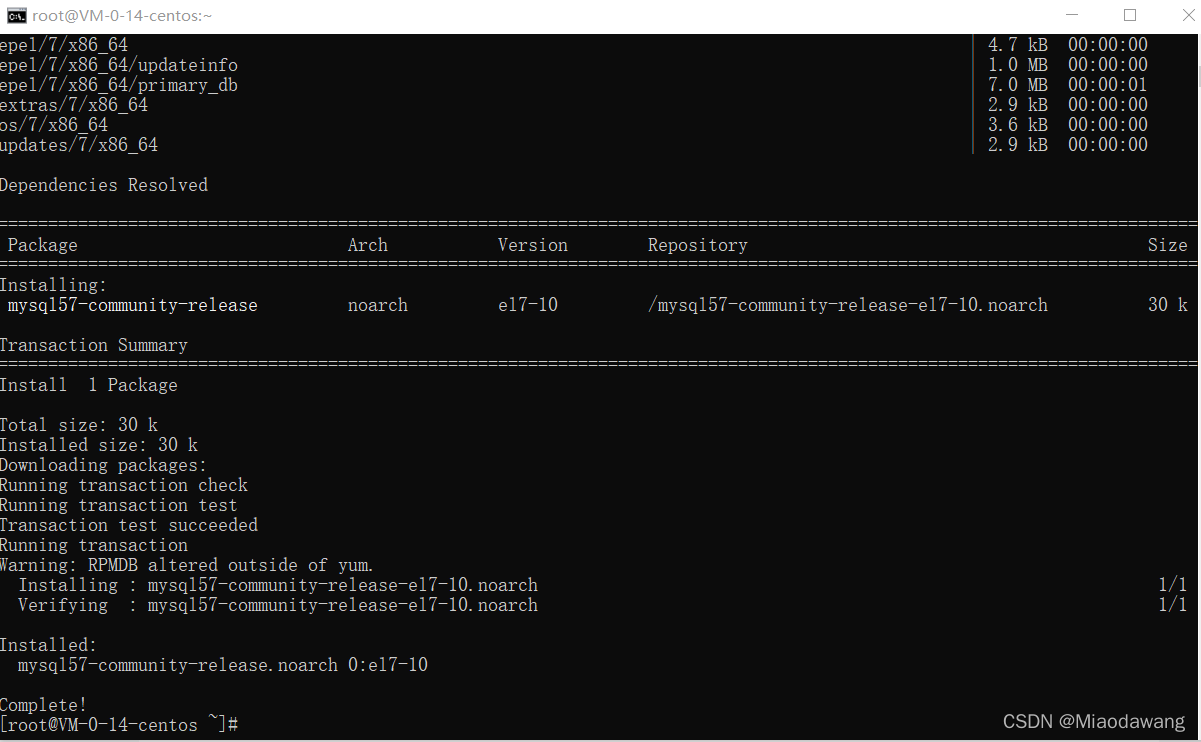
Task: Click the 'Repository' column header
Action: [697, 245]
